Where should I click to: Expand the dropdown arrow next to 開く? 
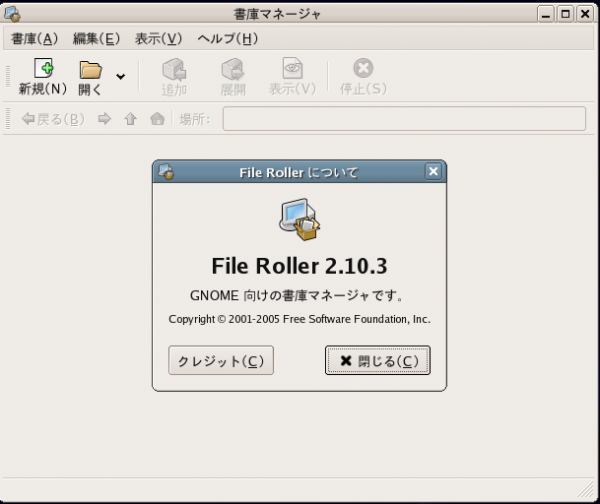click(121, 76)
